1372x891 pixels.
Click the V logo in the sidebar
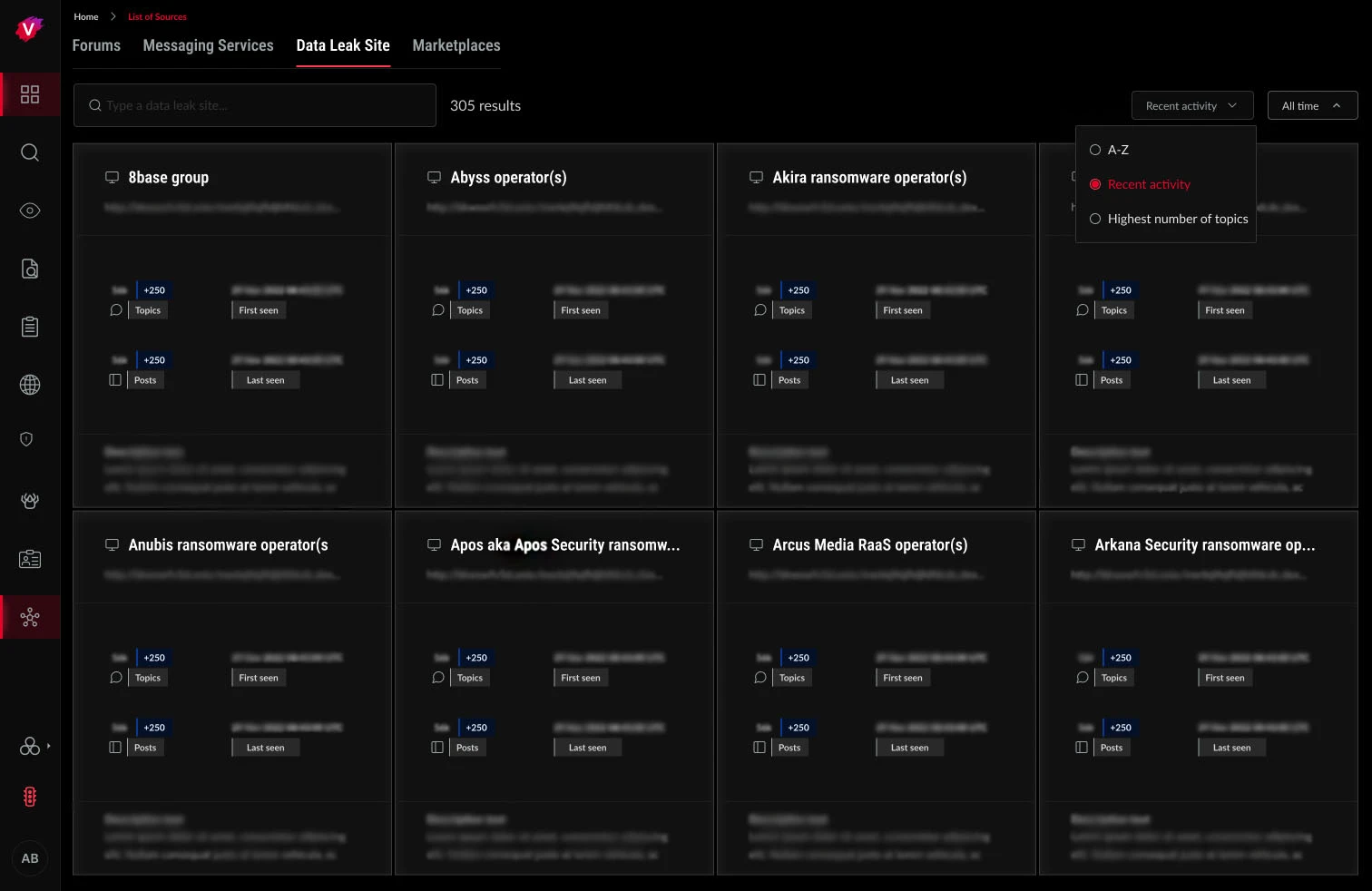point(29,29)
